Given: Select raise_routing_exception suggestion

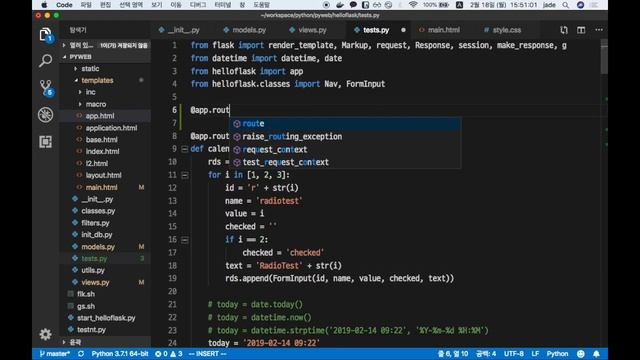Looking at the screenshot, I should (345, 136).
